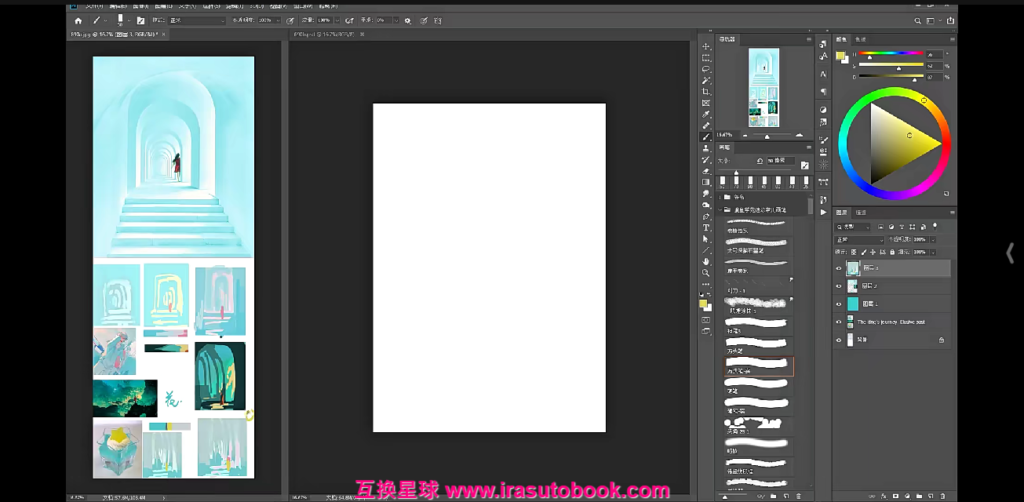The image size is (1024, 502).
Task: Click layer style fx icon
Action: coord(884,496)
